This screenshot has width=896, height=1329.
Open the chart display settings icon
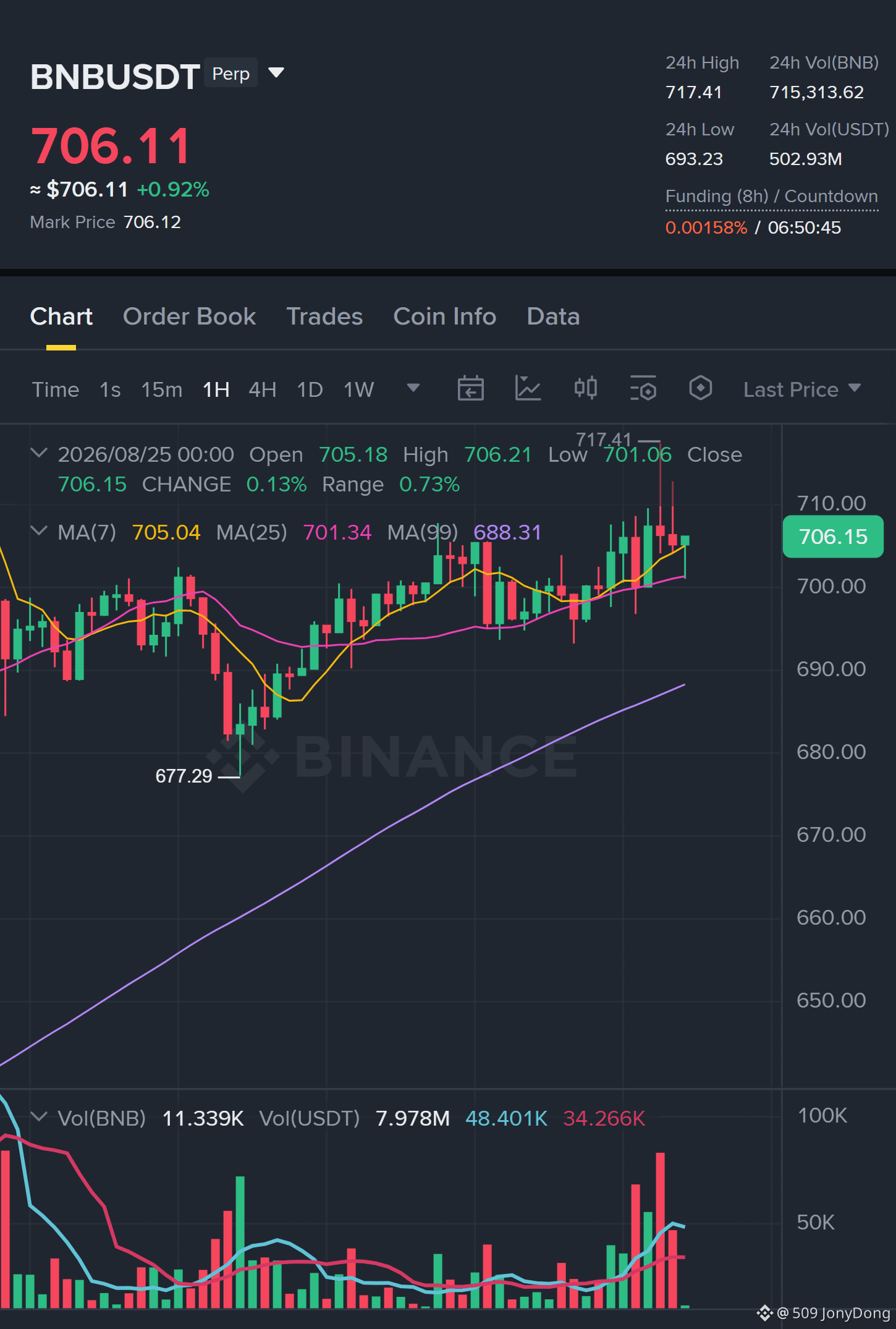click(x=643, y=388)
